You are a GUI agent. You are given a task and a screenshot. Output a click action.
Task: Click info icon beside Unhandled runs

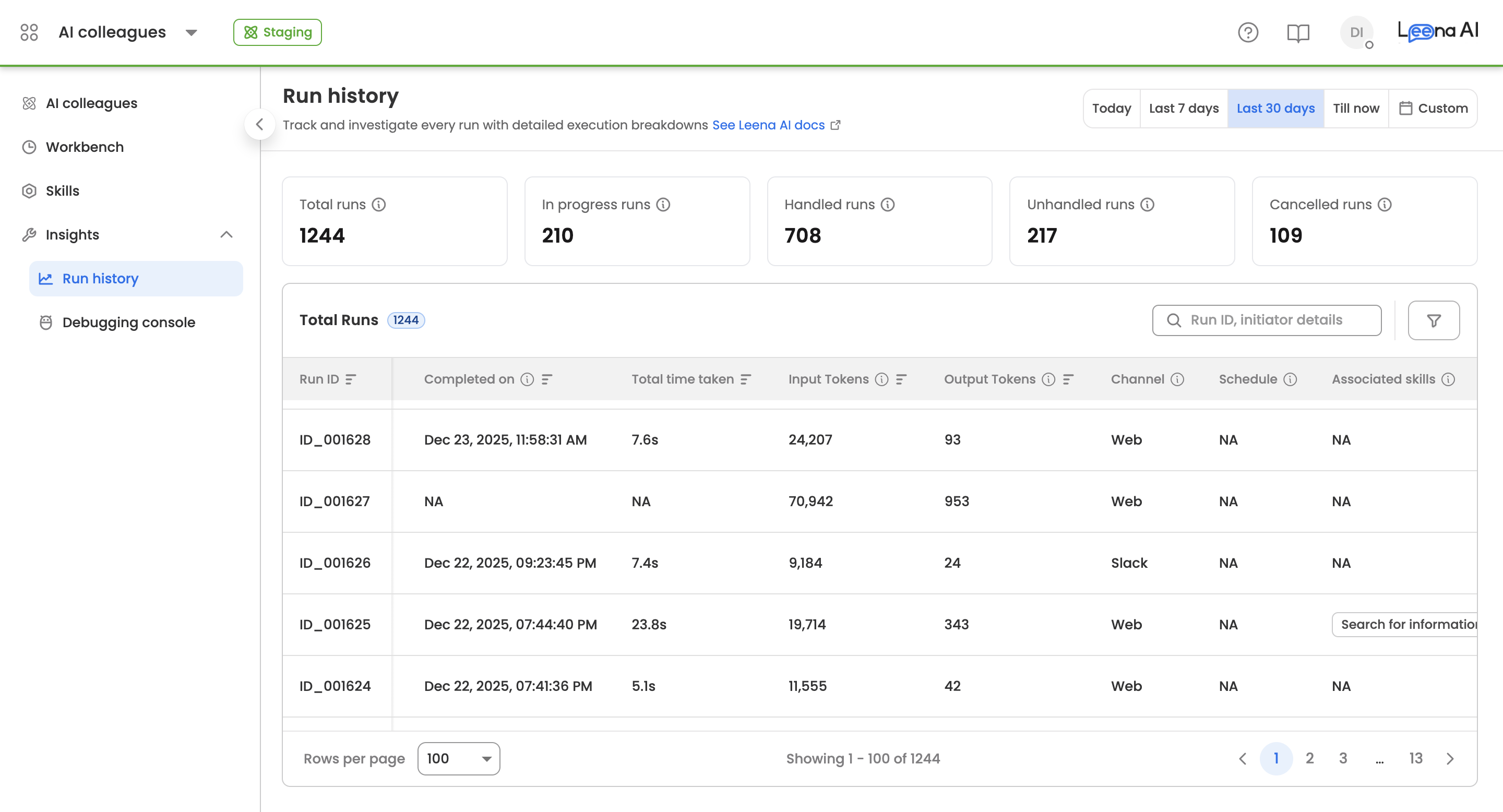tap(1147, 204)
